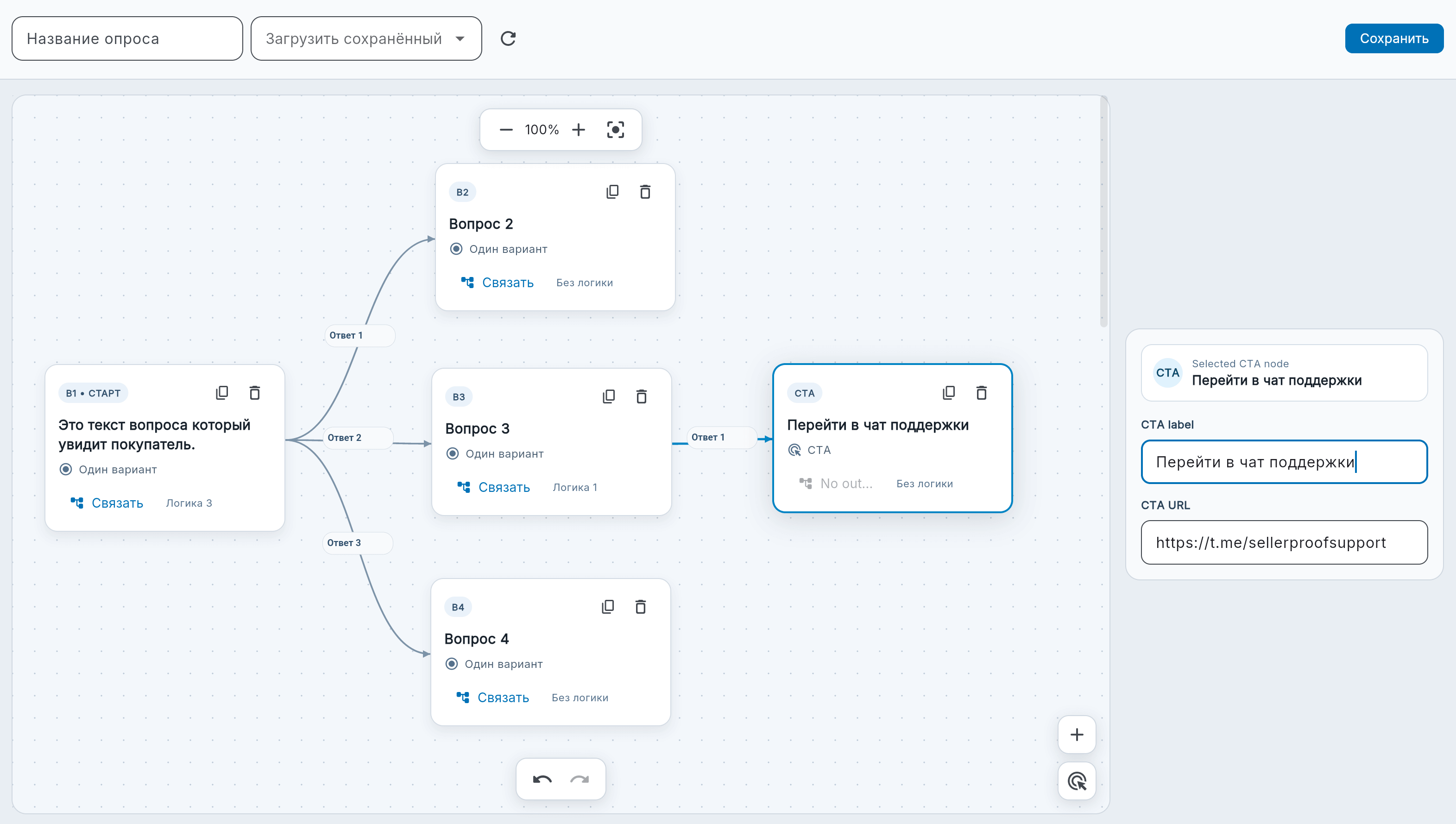Viewport: 1456px width, 824px height.
Task: Delete the Вопрос 3 node
Action: [x=641, y=397]
